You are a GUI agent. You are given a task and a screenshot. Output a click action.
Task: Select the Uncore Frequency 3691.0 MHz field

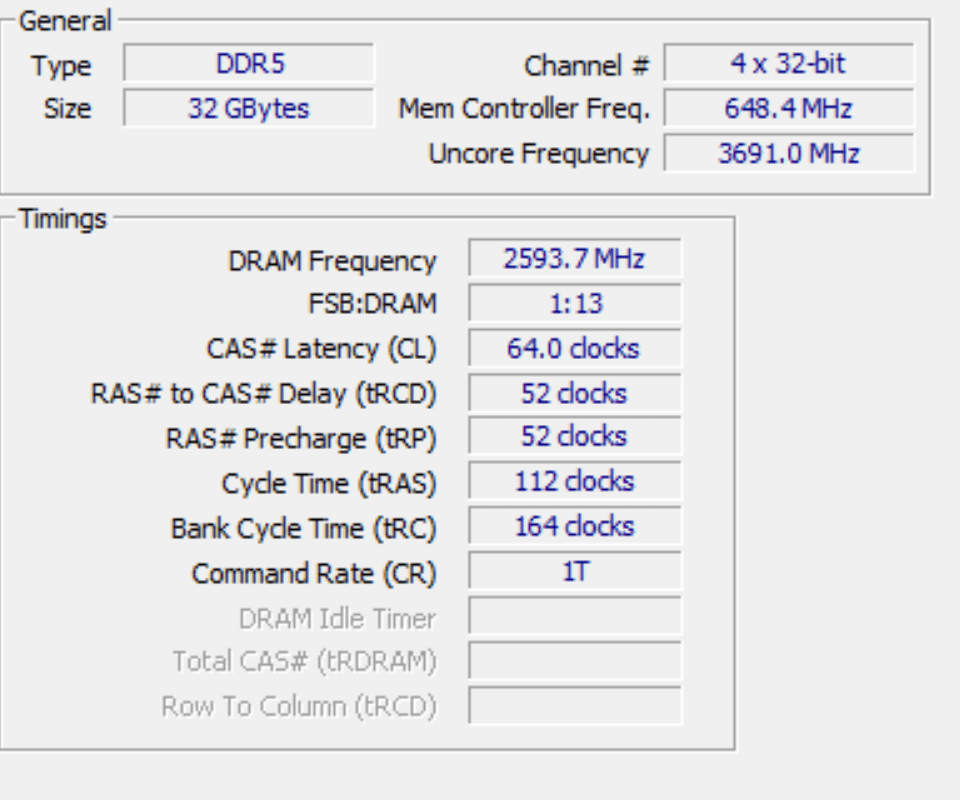point(789,153)
